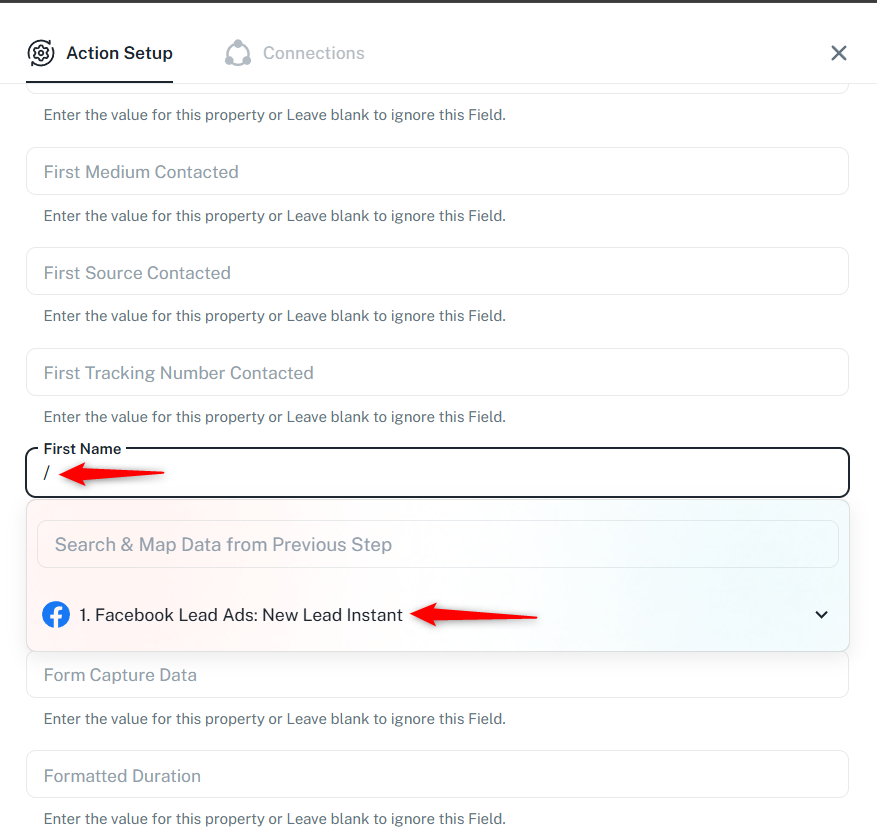
Task: Focus First Tracking Number Contacted field
Action: coord(437,373)
